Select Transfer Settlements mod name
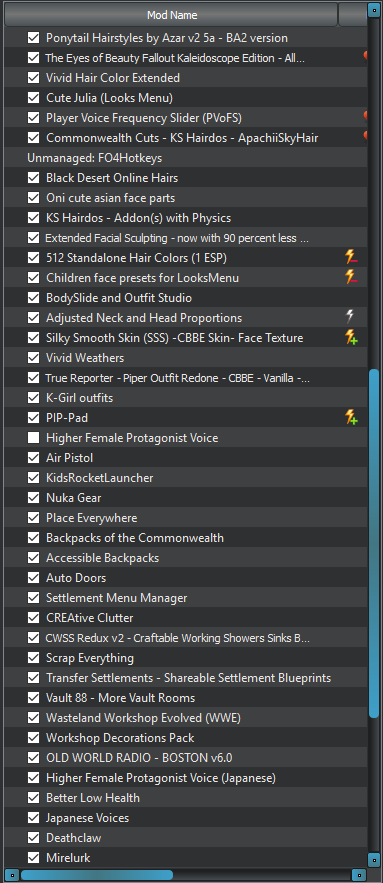383x883 pixels. (x=189, y=677)
